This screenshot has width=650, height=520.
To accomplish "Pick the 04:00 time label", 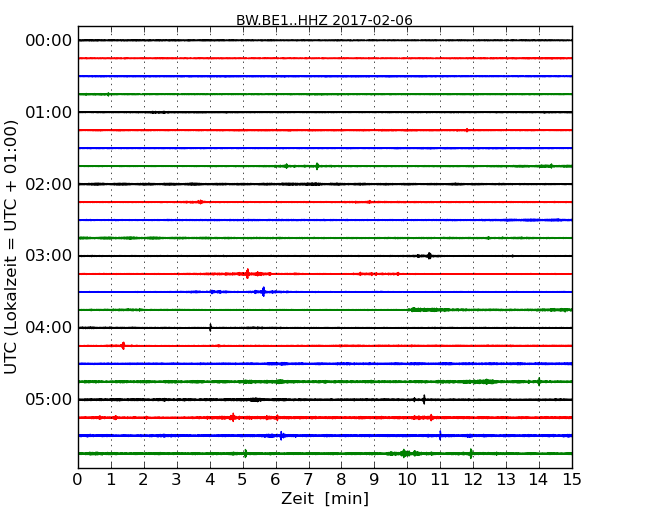I will [x=49, y=328].
